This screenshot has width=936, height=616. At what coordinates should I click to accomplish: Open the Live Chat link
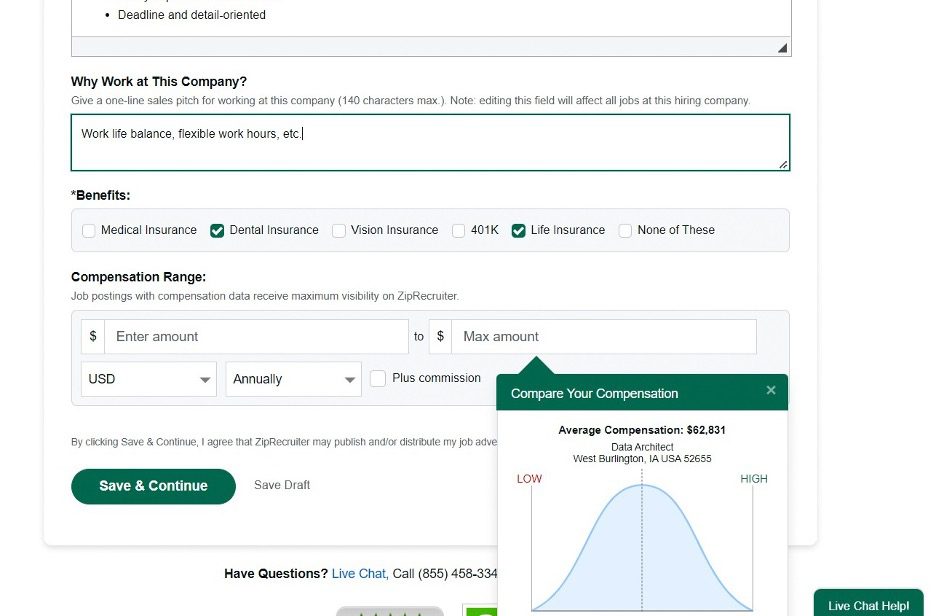(359, 574)
